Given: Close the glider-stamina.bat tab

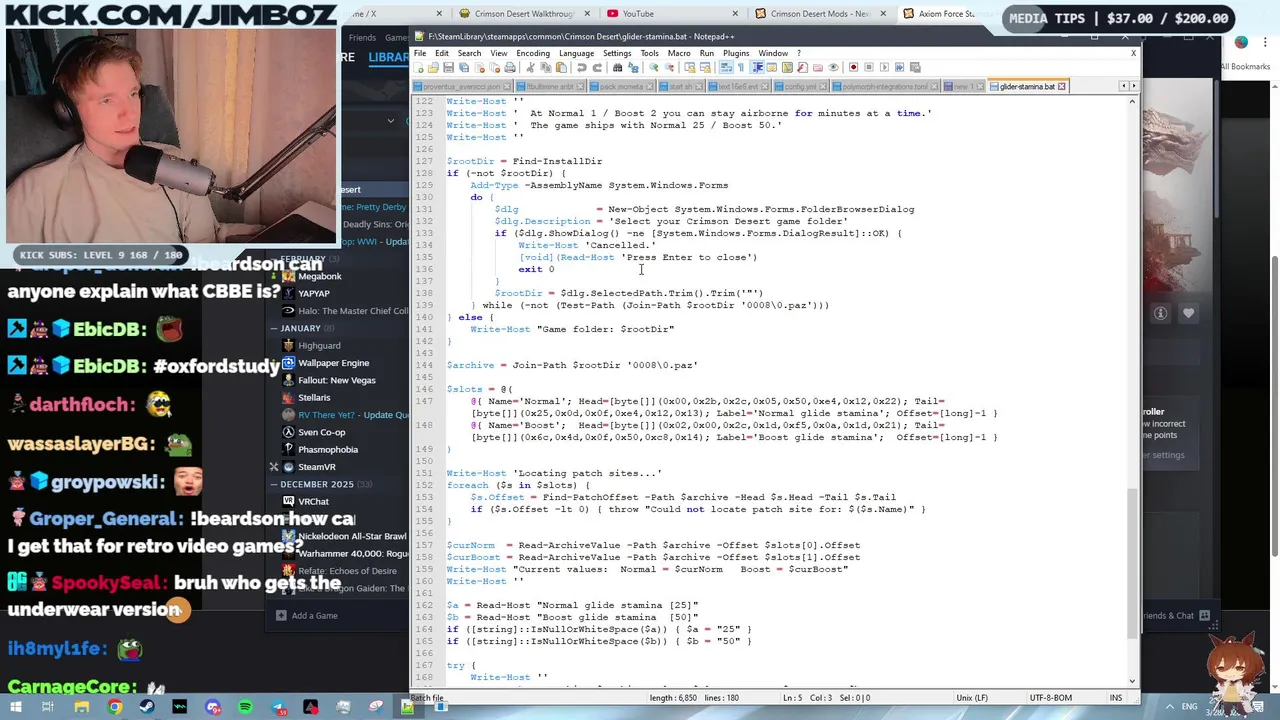Looking at the screenshot, I should pos(1061,87).
